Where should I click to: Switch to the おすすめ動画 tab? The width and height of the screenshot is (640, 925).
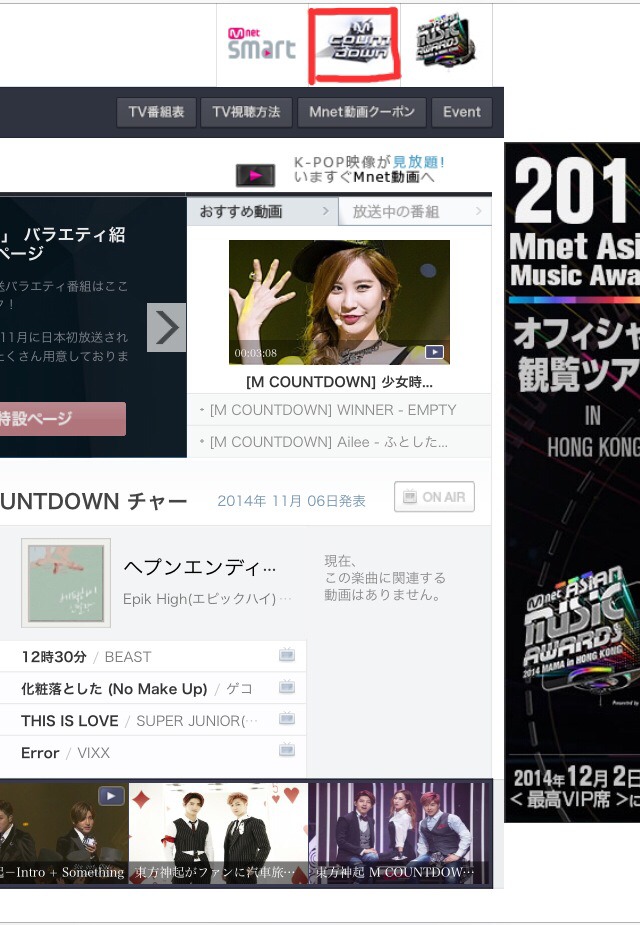tap(262, 211)
